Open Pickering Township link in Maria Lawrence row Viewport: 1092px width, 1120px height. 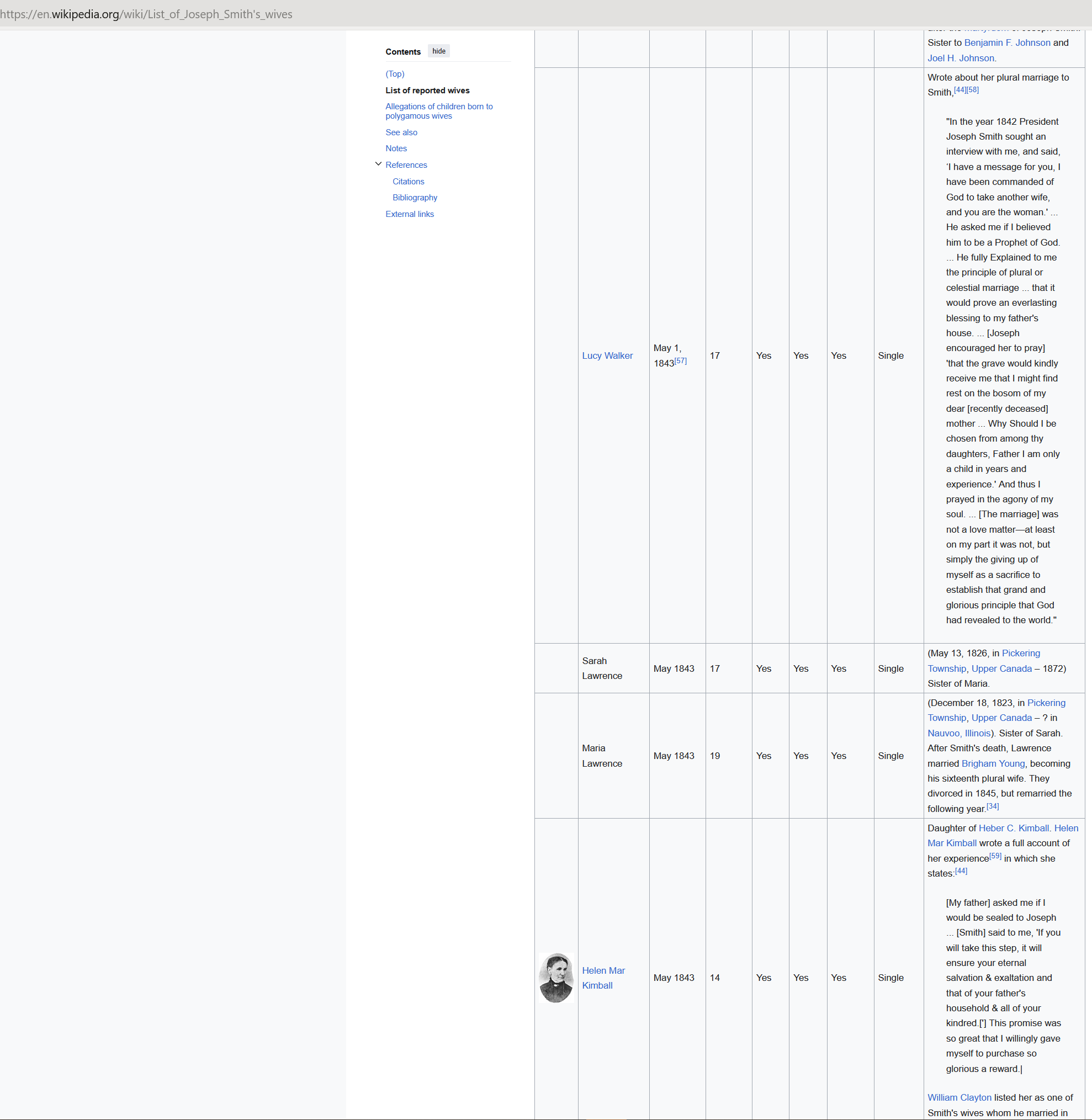click(x=996, y=710)
